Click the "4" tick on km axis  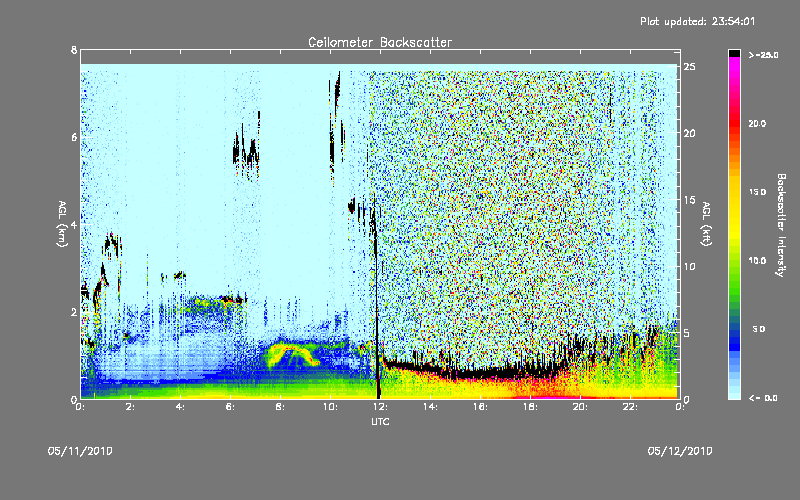pos(74,224)
